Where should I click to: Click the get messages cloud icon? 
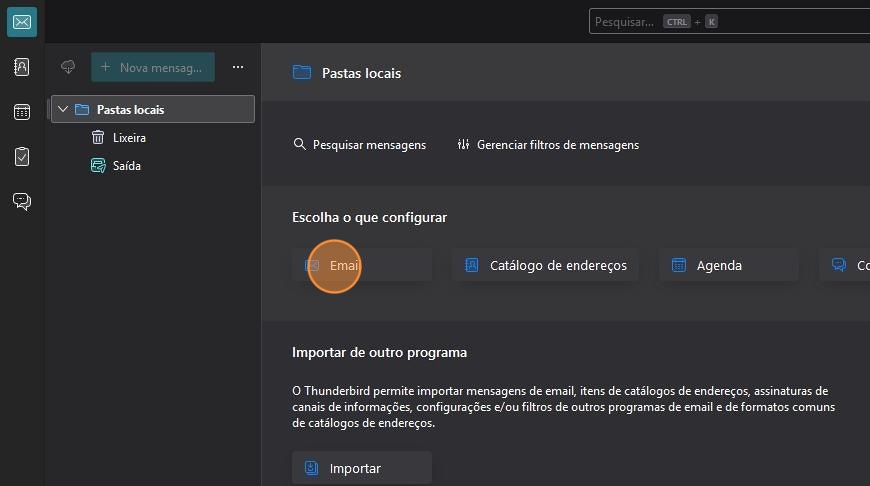pyautogui.click(x=68, y=67)
